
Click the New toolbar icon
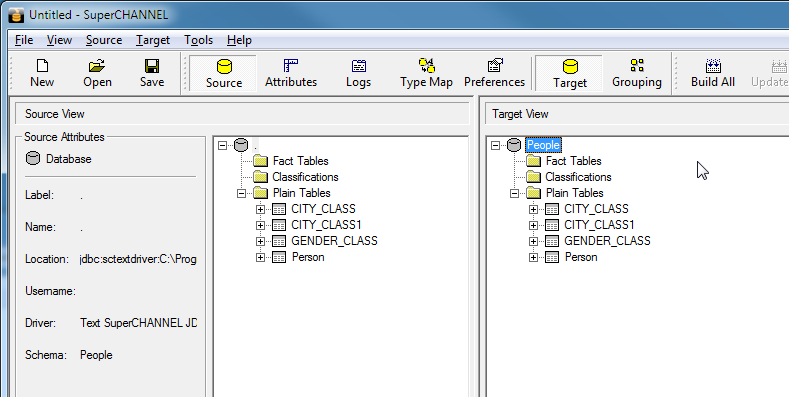[x=42, y=73]
